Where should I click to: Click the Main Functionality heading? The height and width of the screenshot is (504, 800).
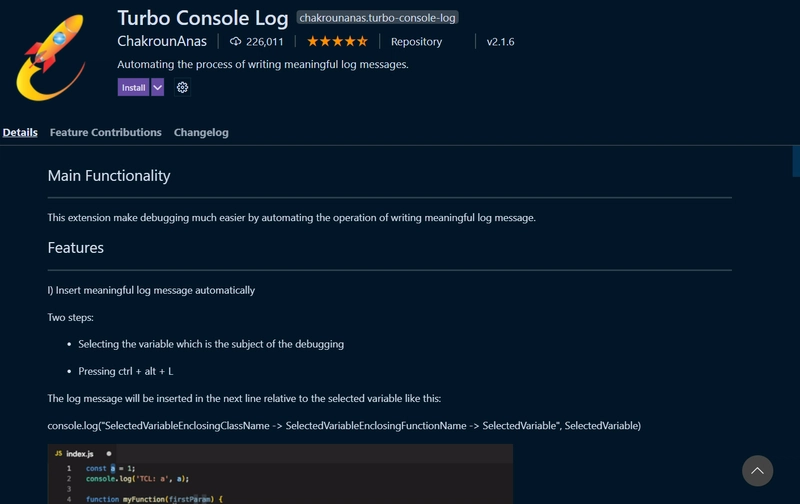click(x=109, y=176)
